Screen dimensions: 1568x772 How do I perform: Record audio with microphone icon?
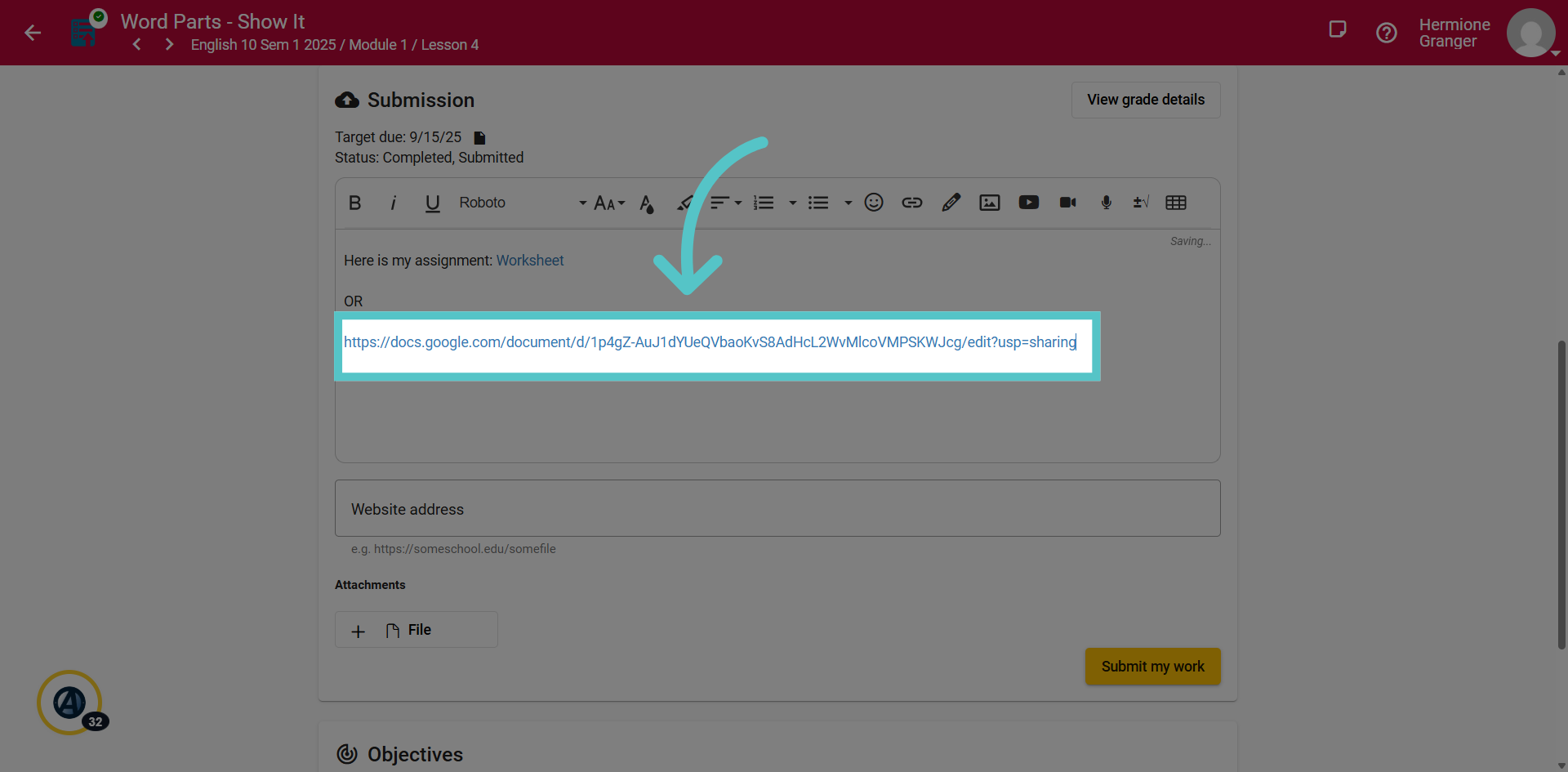(1107, 203)
